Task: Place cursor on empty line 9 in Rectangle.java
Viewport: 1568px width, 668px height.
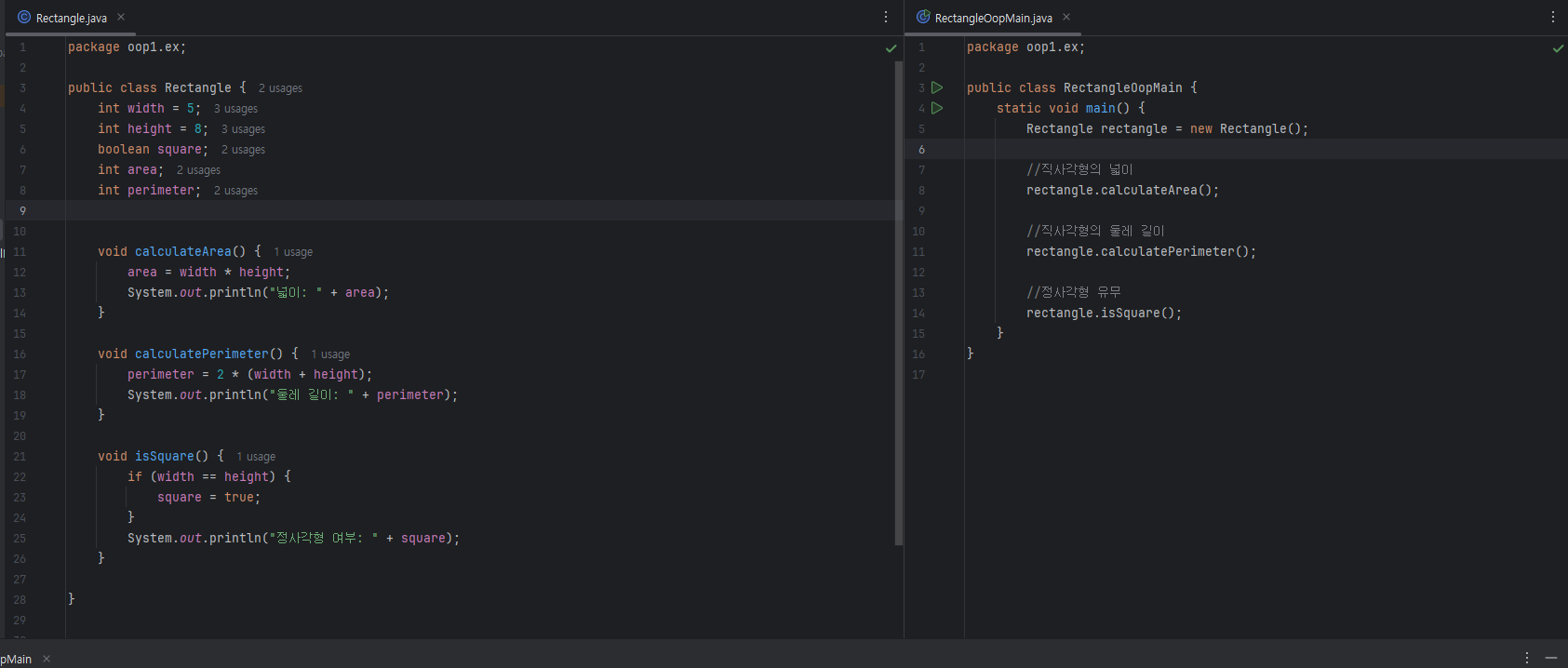Action: (x=372, y=211)
